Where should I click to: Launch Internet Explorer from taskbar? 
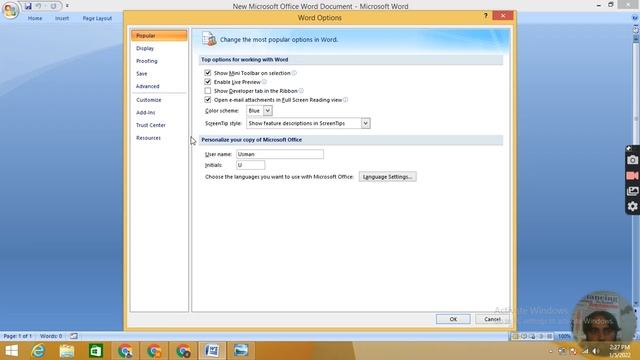38,351
